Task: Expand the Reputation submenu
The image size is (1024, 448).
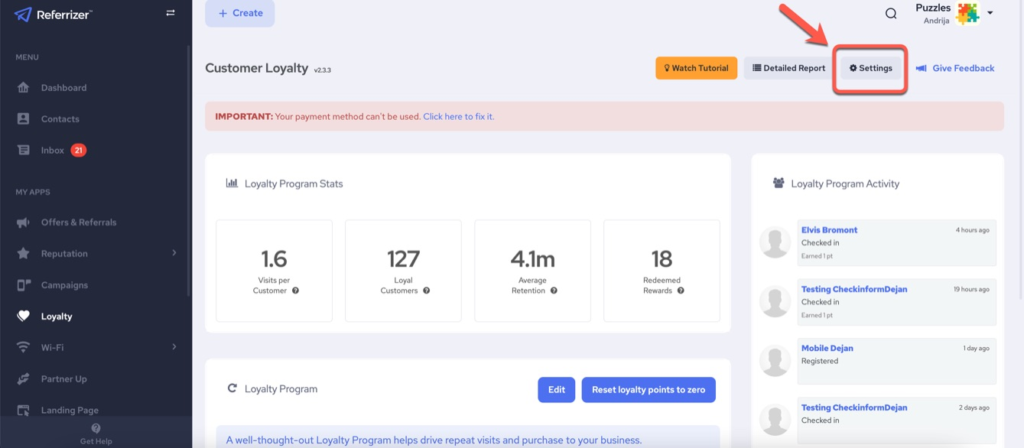Action: point(174,253)
